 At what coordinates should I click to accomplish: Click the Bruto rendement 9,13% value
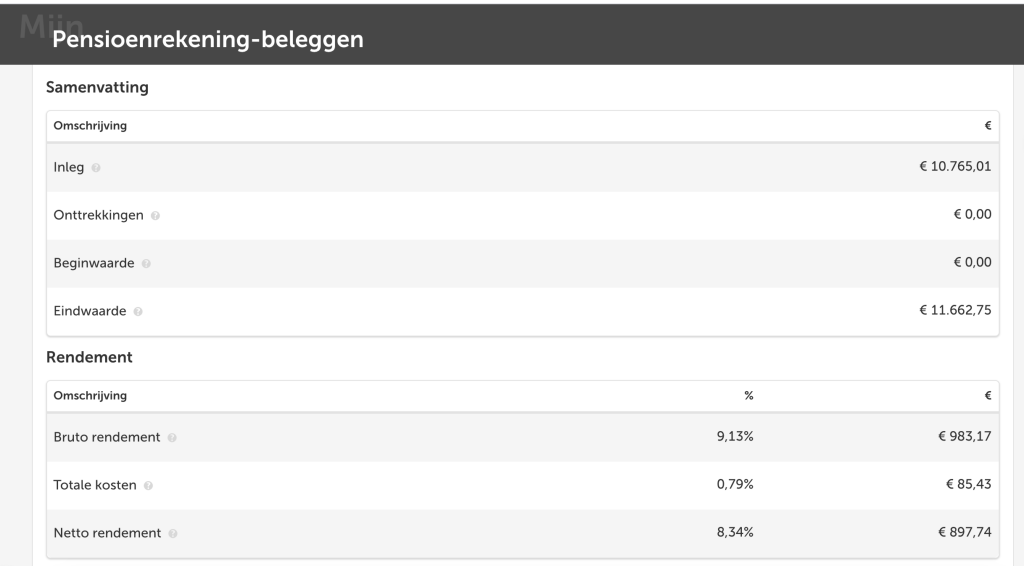point(735,436)
